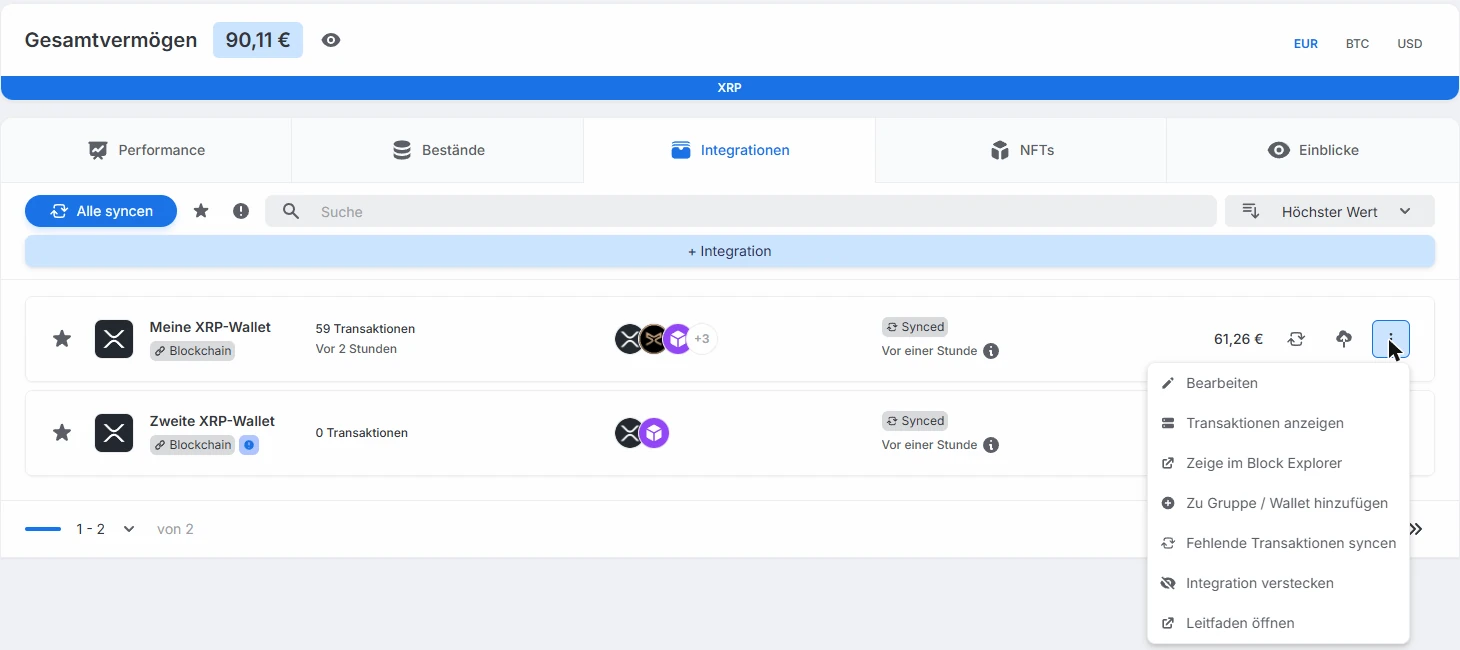Open the Bestände tab
This screenshot has height=650, width=1460.
click(438, 150)
